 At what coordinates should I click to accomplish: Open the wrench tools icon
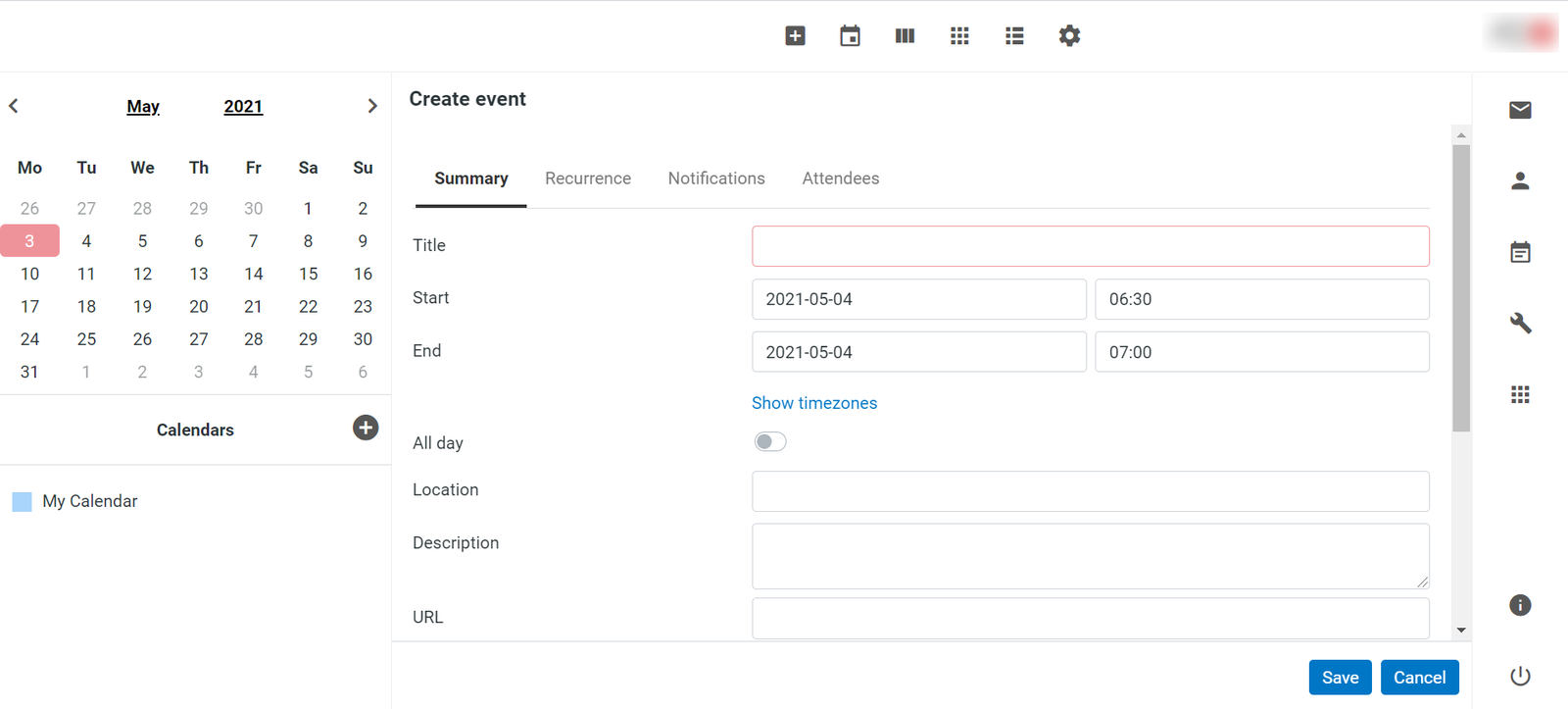click(1520, 323)
